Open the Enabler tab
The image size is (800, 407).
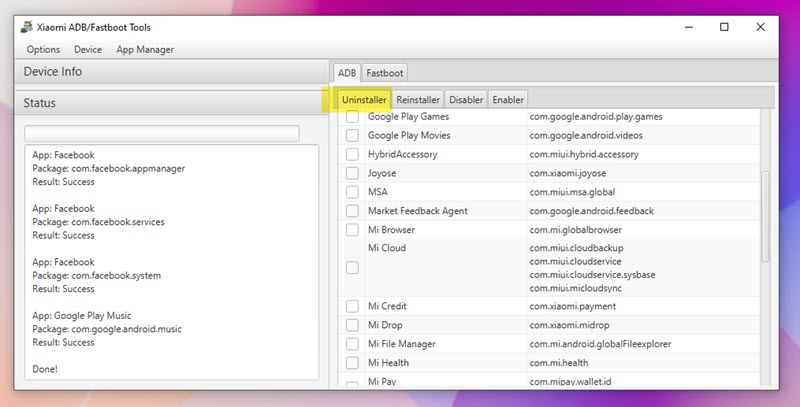click(508, 99)
